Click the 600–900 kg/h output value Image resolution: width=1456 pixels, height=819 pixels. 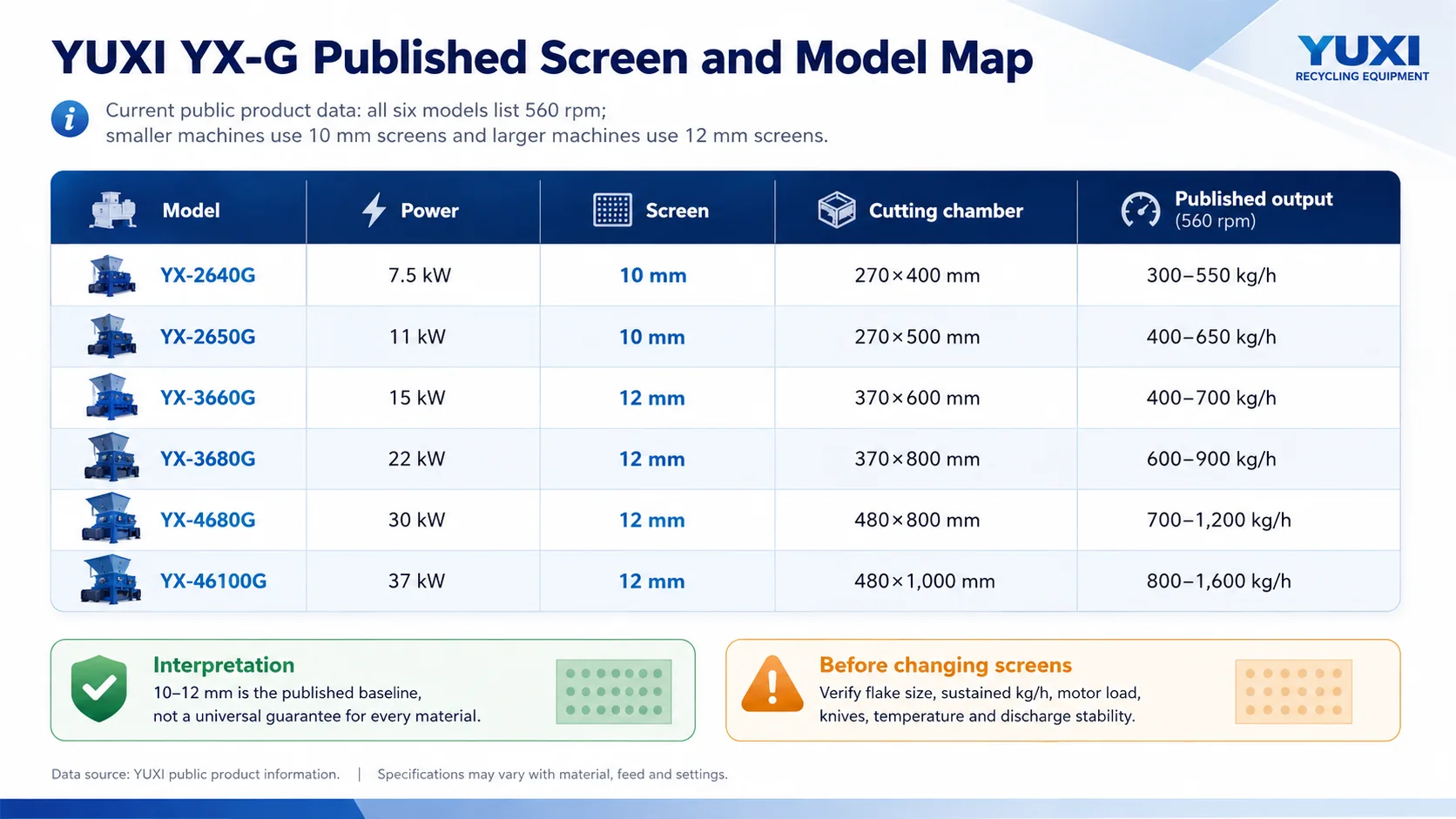(x=1211, y=459)
